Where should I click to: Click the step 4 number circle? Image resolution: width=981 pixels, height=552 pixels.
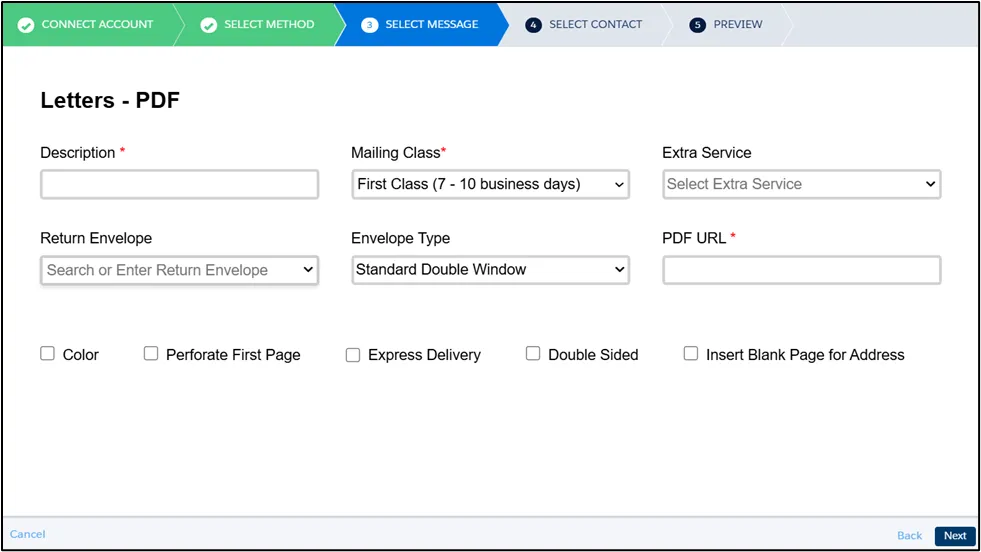tap(533, 25)
